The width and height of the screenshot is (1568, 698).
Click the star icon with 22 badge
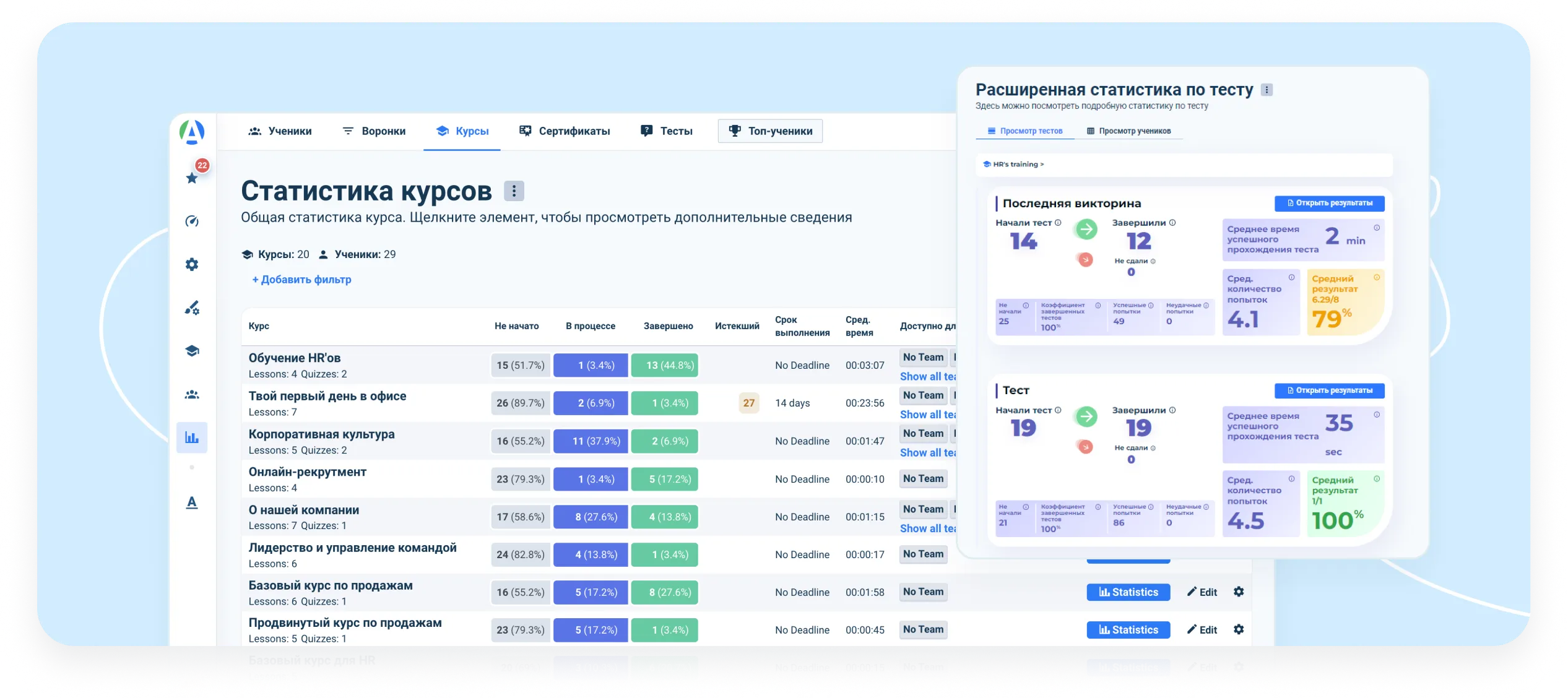click(x=193, y=178)
